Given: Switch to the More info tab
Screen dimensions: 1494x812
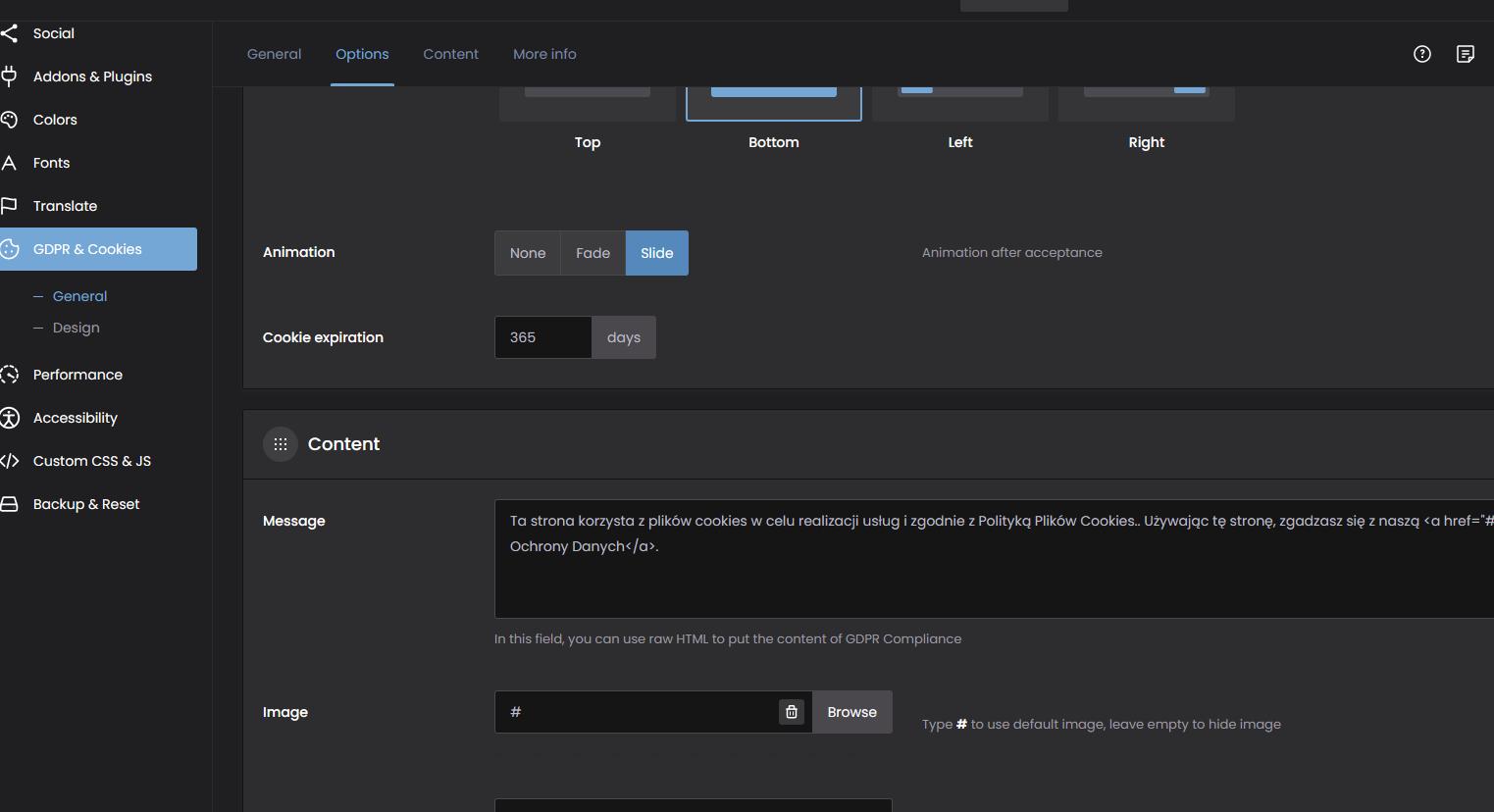Looking at the screenshot, I should [544, 54].
